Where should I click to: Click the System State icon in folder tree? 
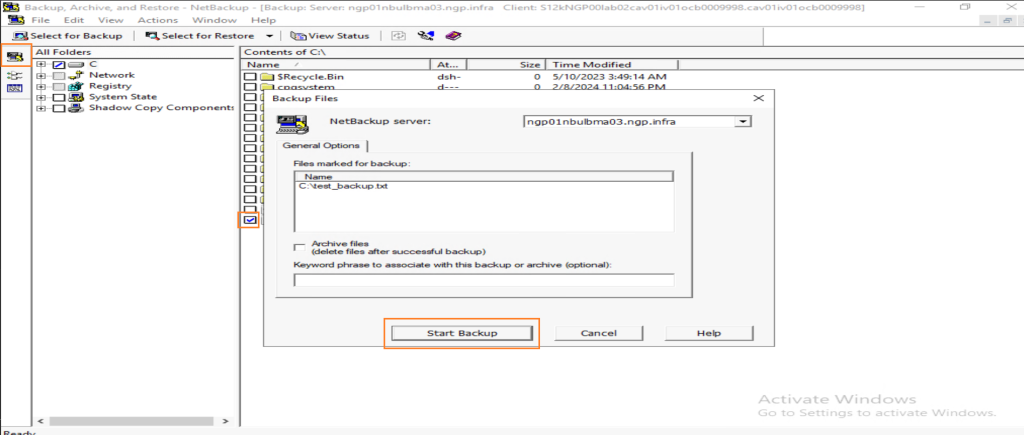click(x=77, y=97)
